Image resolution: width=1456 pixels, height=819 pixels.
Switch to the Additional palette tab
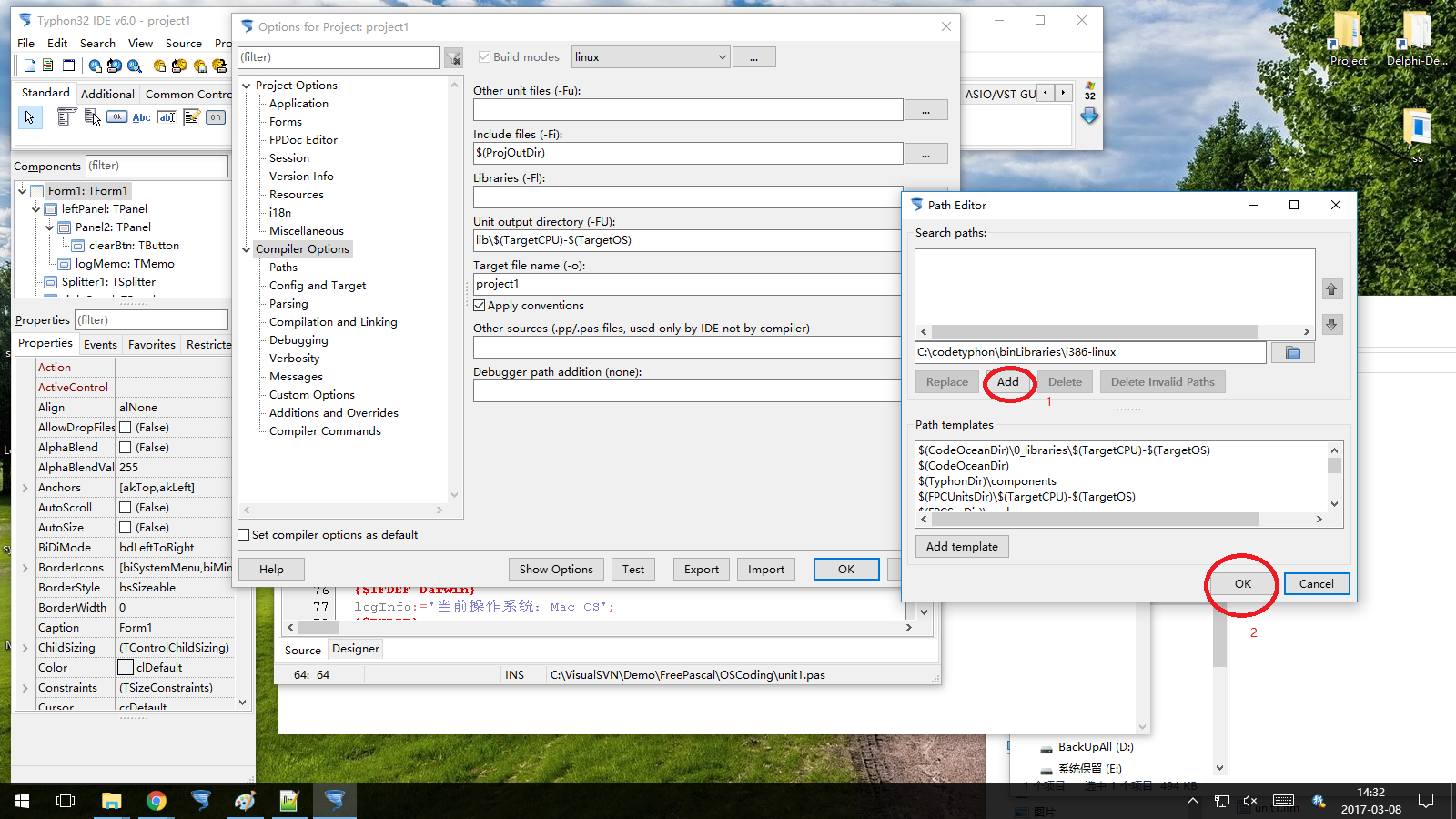tap(107, 94)
